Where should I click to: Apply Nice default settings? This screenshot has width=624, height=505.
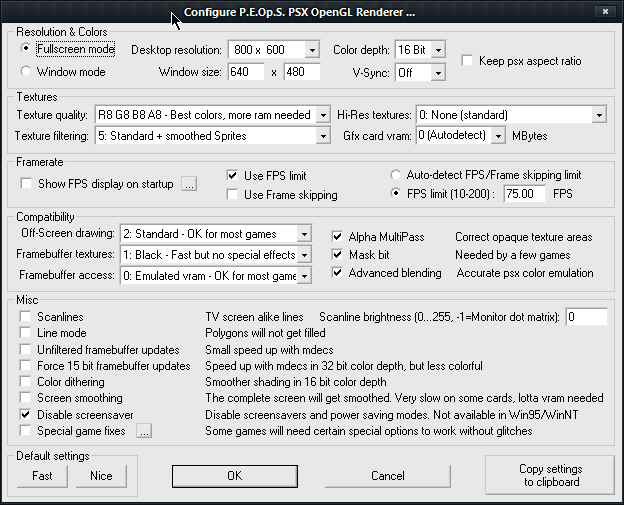point(101,476)
